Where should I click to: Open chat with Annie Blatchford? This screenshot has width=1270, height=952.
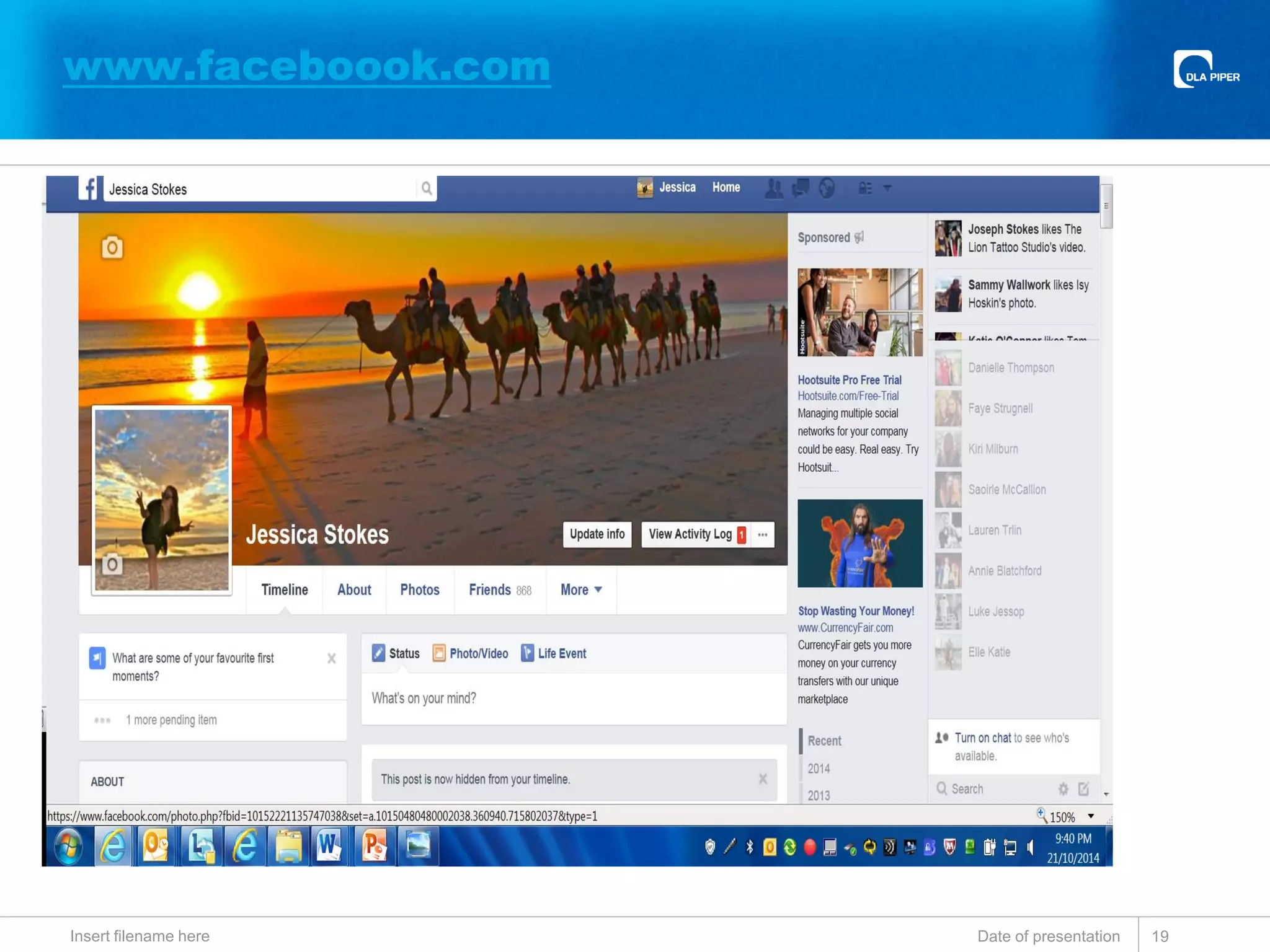click(1015, 571)
